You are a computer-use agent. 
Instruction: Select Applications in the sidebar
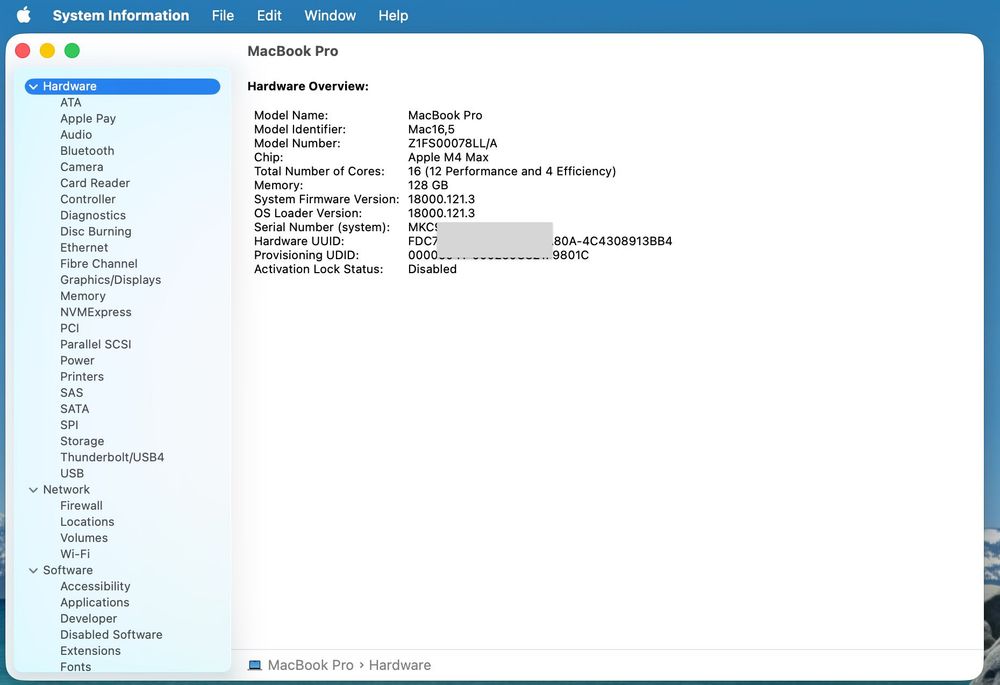click(x=95, y=603)
